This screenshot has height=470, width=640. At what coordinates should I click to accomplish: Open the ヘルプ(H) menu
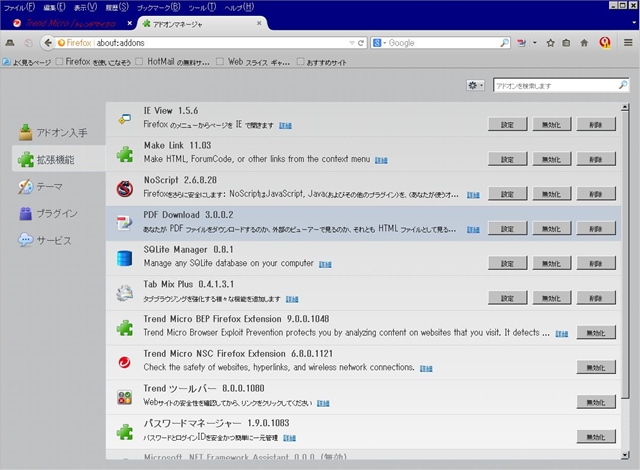[x=239, y=7]
